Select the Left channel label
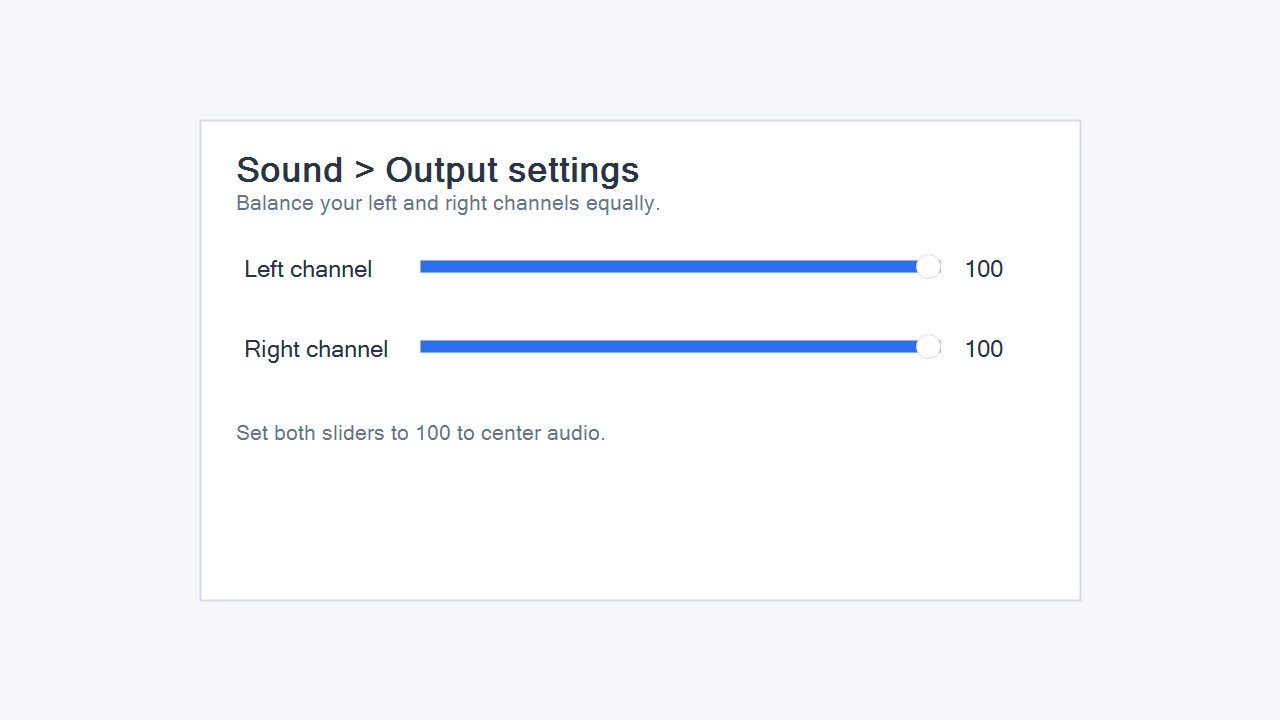The height and width of the screenshot is (720, 1280). [x=308, y=269]
